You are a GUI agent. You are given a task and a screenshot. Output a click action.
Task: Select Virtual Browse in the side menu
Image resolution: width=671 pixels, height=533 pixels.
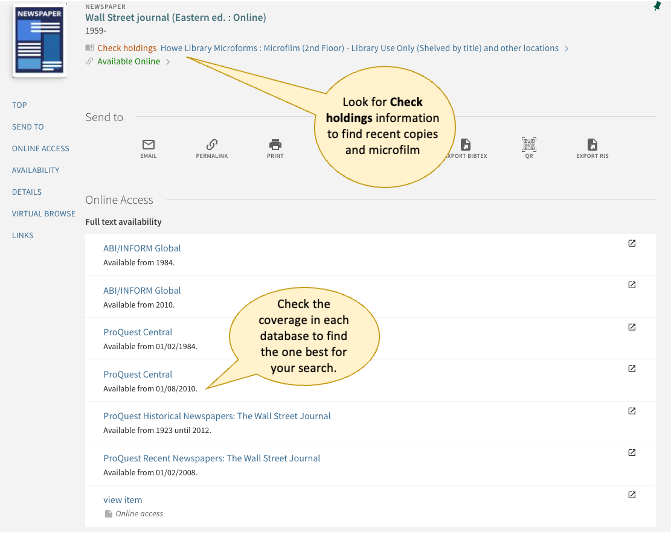click(x=43, y=213)
